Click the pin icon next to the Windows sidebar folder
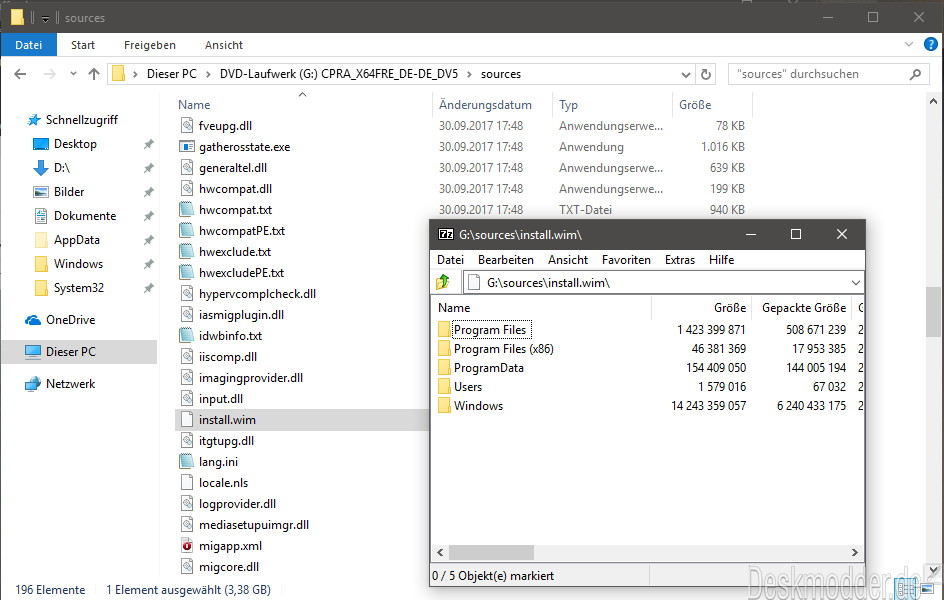This screenshot has width=944, height=600. click(x=149, y=264)
